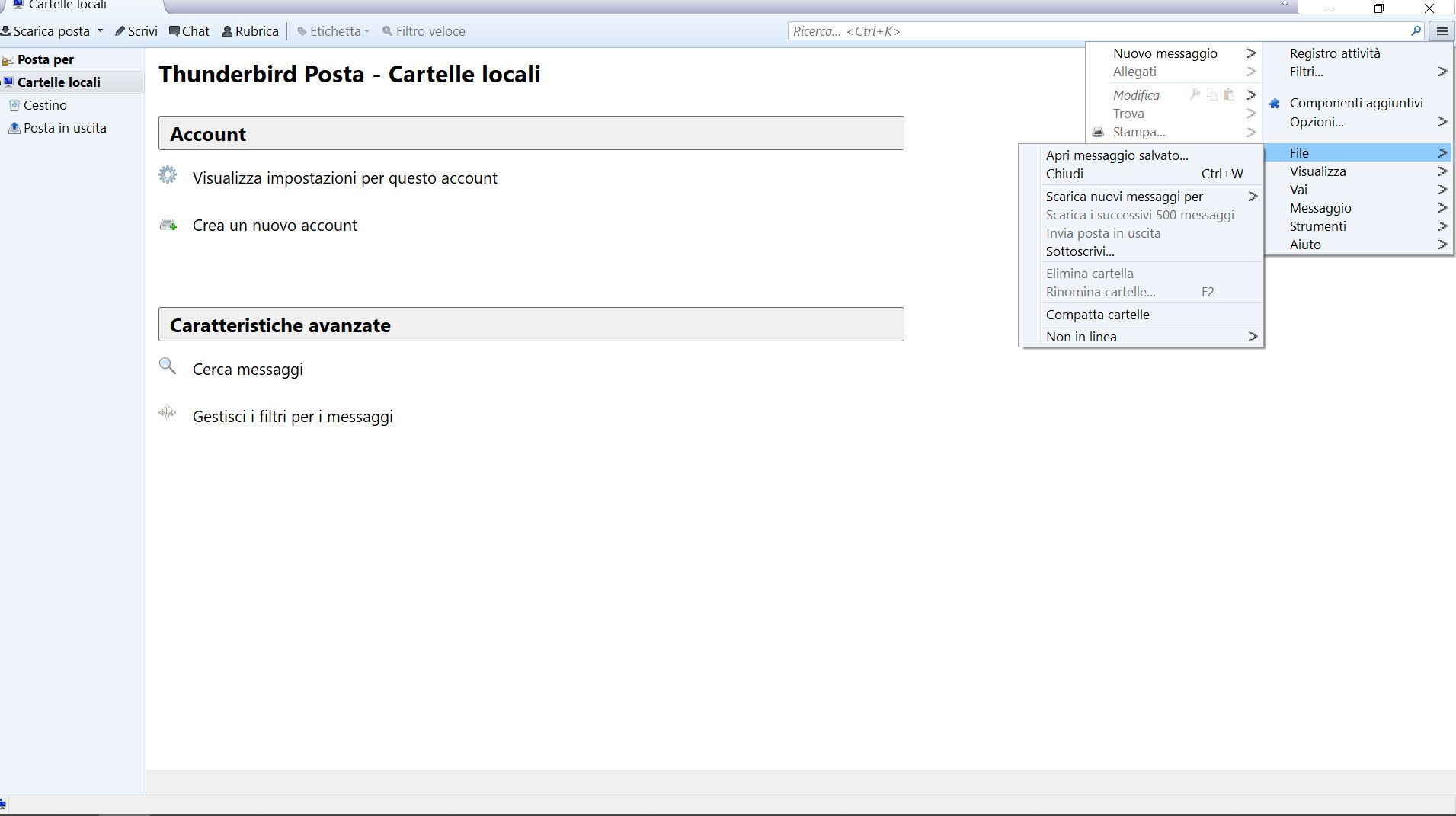Click the Posta per folder icon

pos(8,59)
